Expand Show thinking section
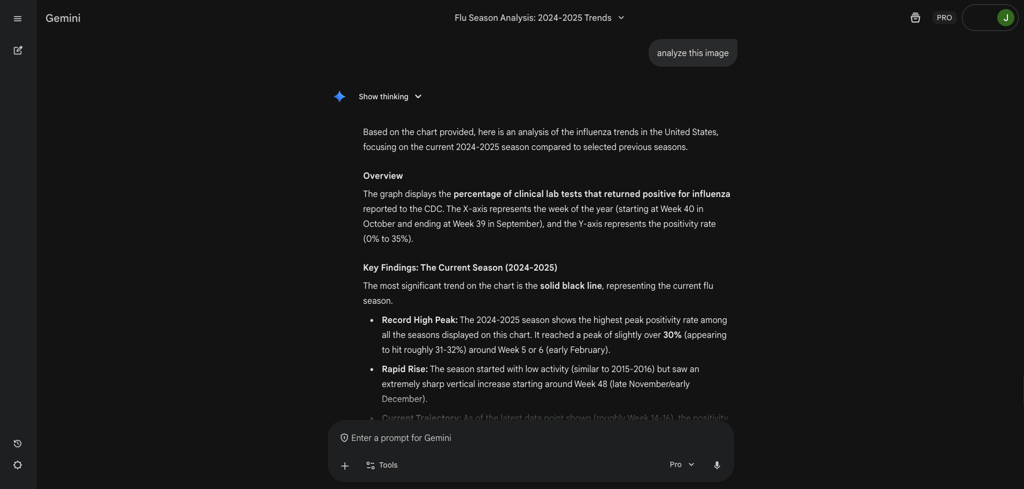 click(x=390, y=97)
